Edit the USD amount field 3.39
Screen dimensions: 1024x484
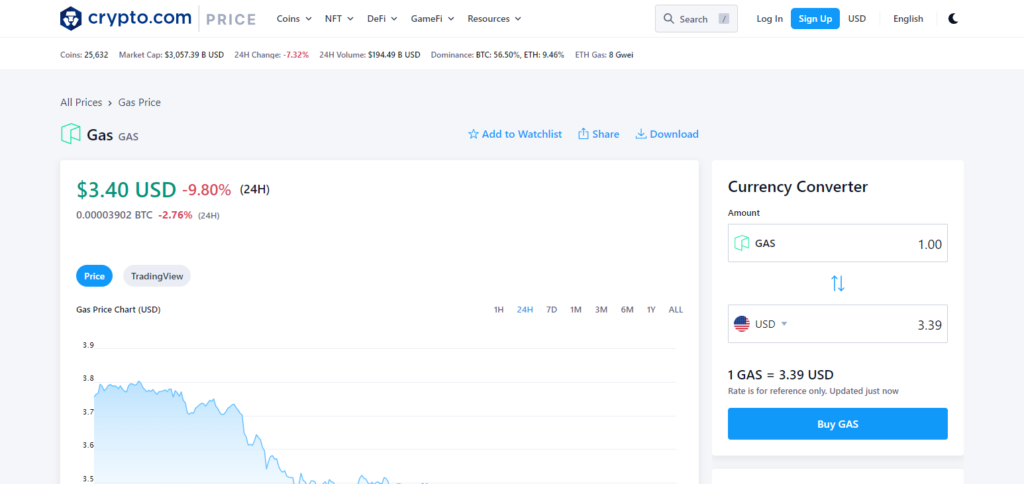click(838, 324)
